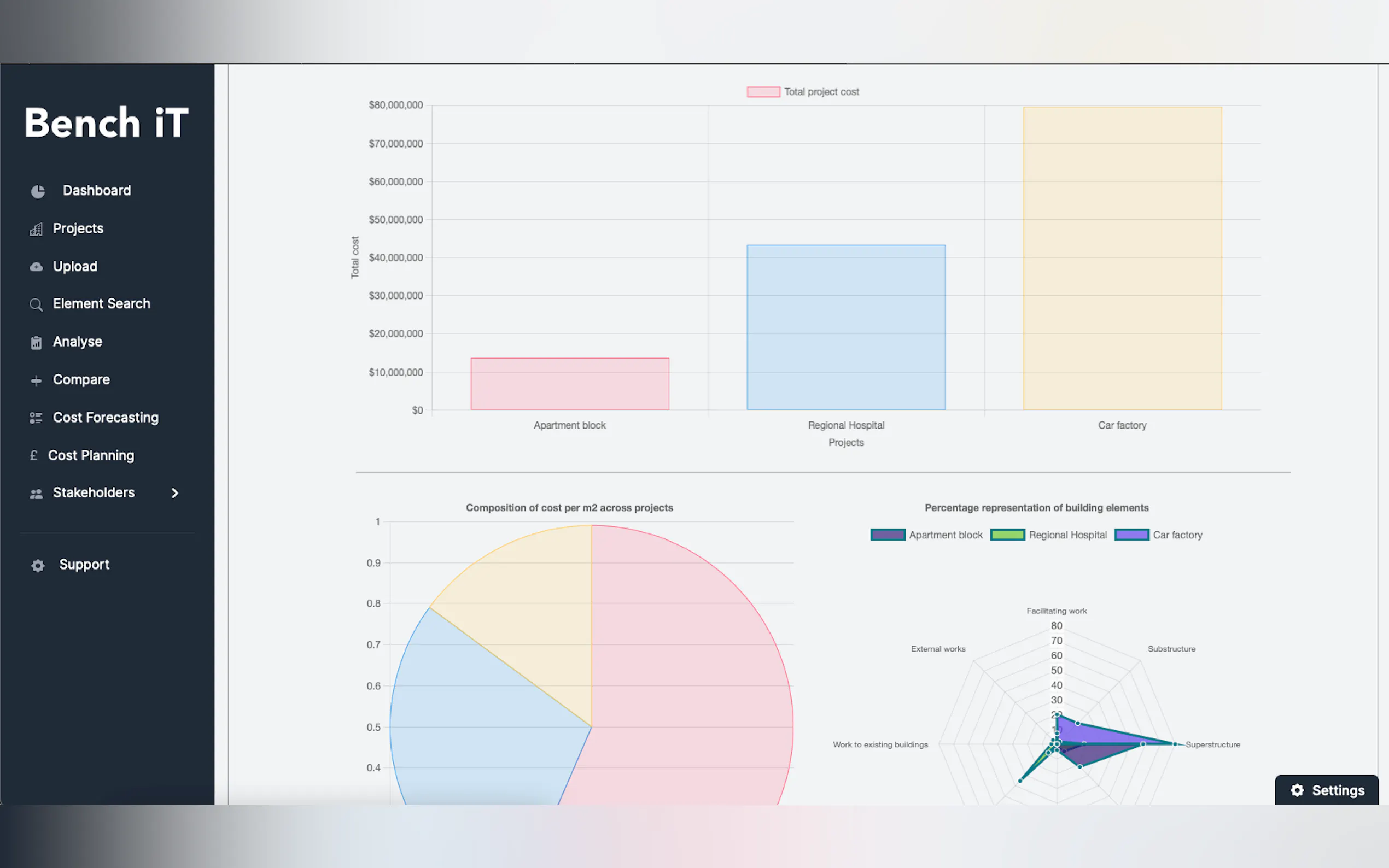The height and width of the screenshot is (868, 1389).
Task: Open the Cost Forecasting menu item
Action: pos(106,418)
